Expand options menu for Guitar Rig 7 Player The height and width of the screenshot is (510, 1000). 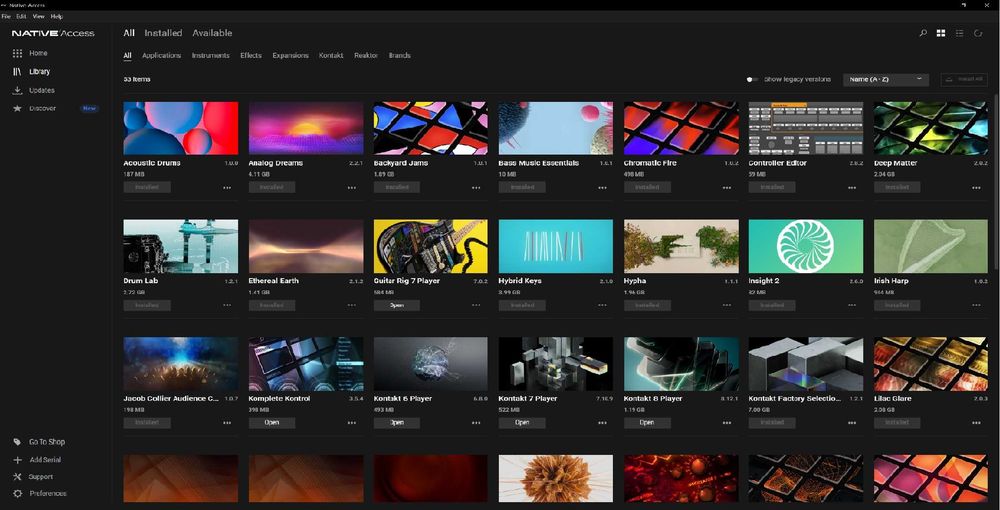tap(476, 305)
